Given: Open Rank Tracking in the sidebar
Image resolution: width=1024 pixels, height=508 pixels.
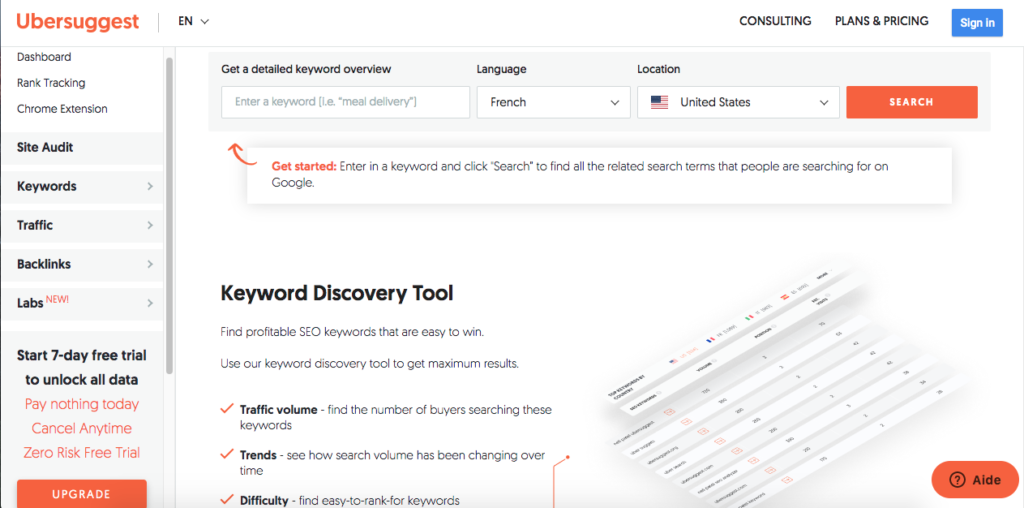Looking at the screenshot, I should click(51, 83).
